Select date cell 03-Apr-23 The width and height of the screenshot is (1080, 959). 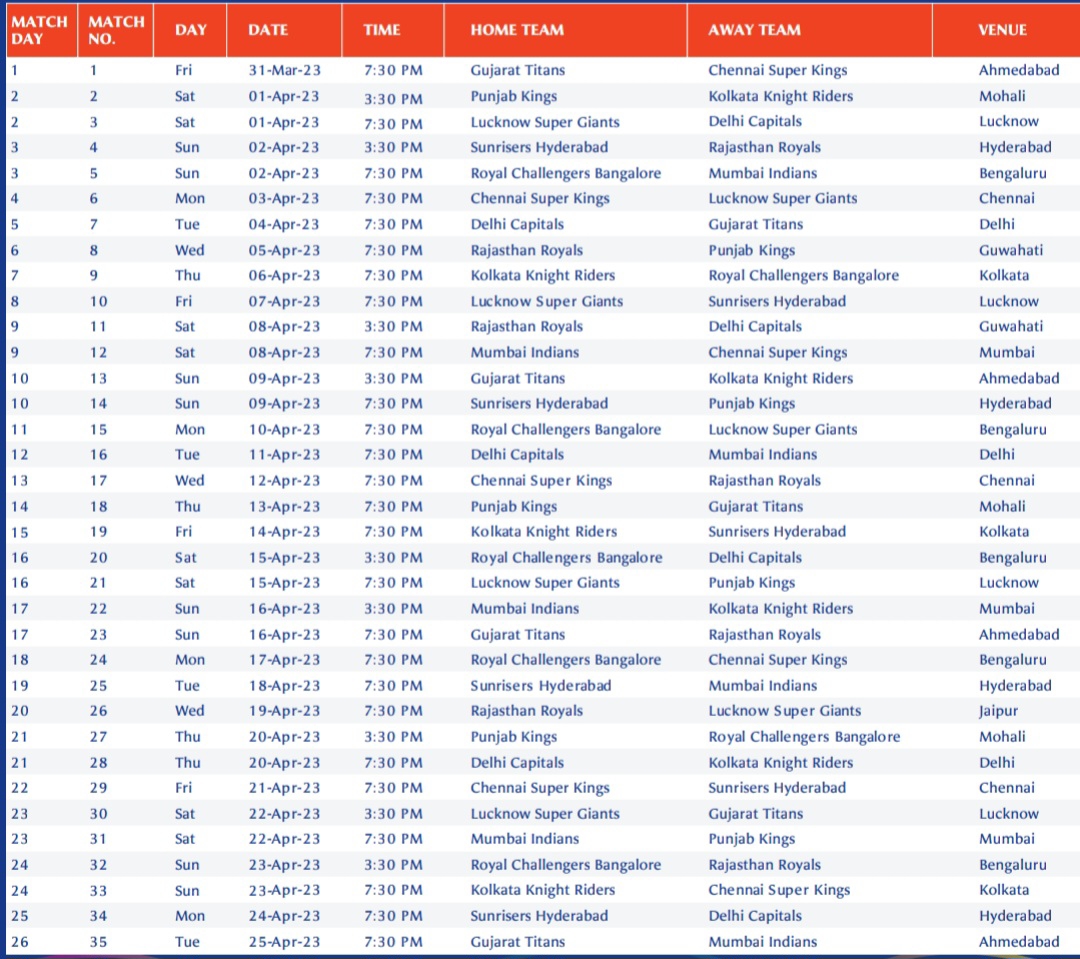pyautogui.click(x=284, y=198)
